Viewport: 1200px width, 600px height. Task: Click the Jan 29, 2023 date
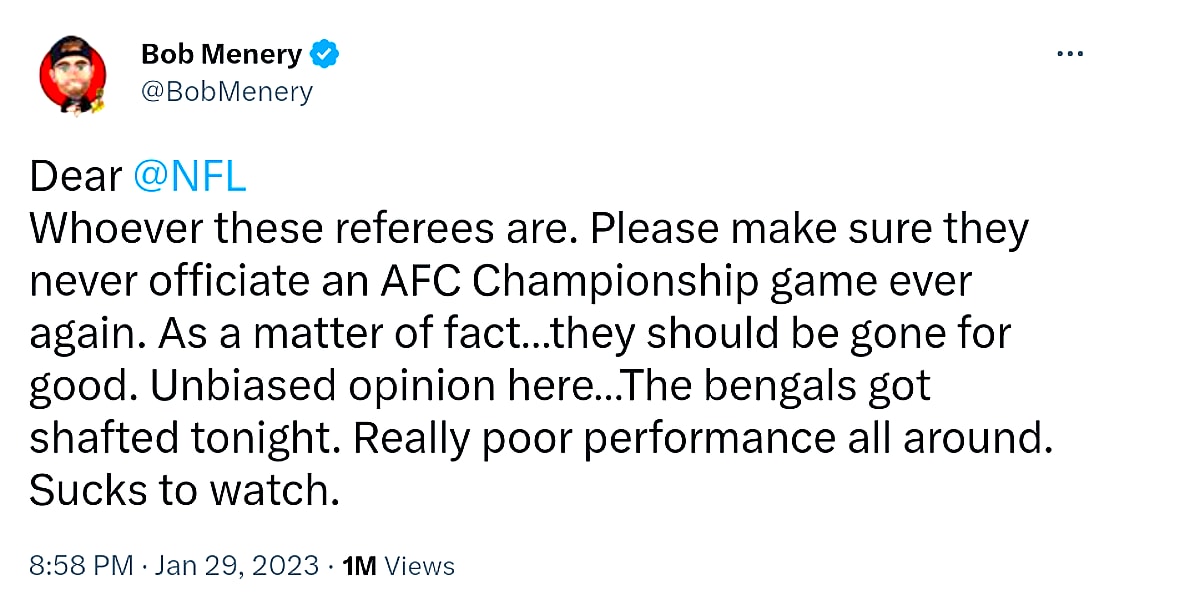click(237, 566)
